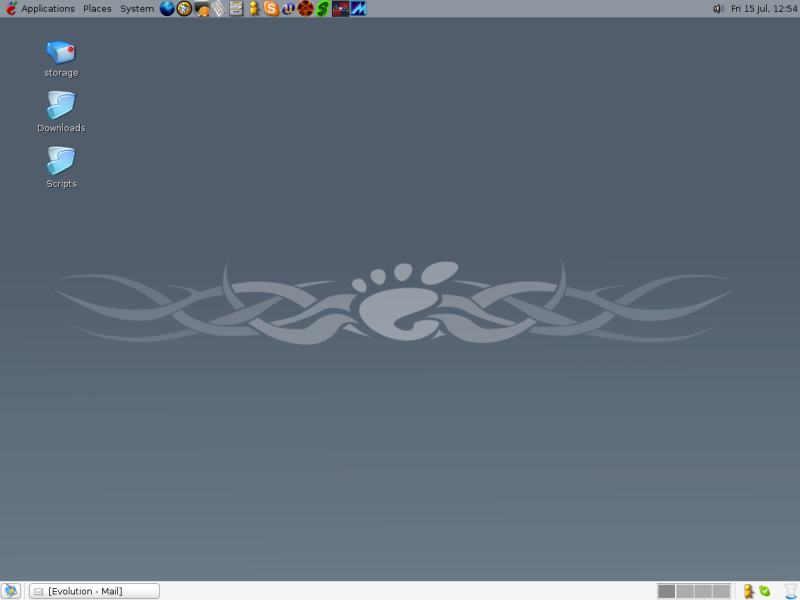Launch Skype from the top panel
The image size is (800, 600).
(271, 9)
